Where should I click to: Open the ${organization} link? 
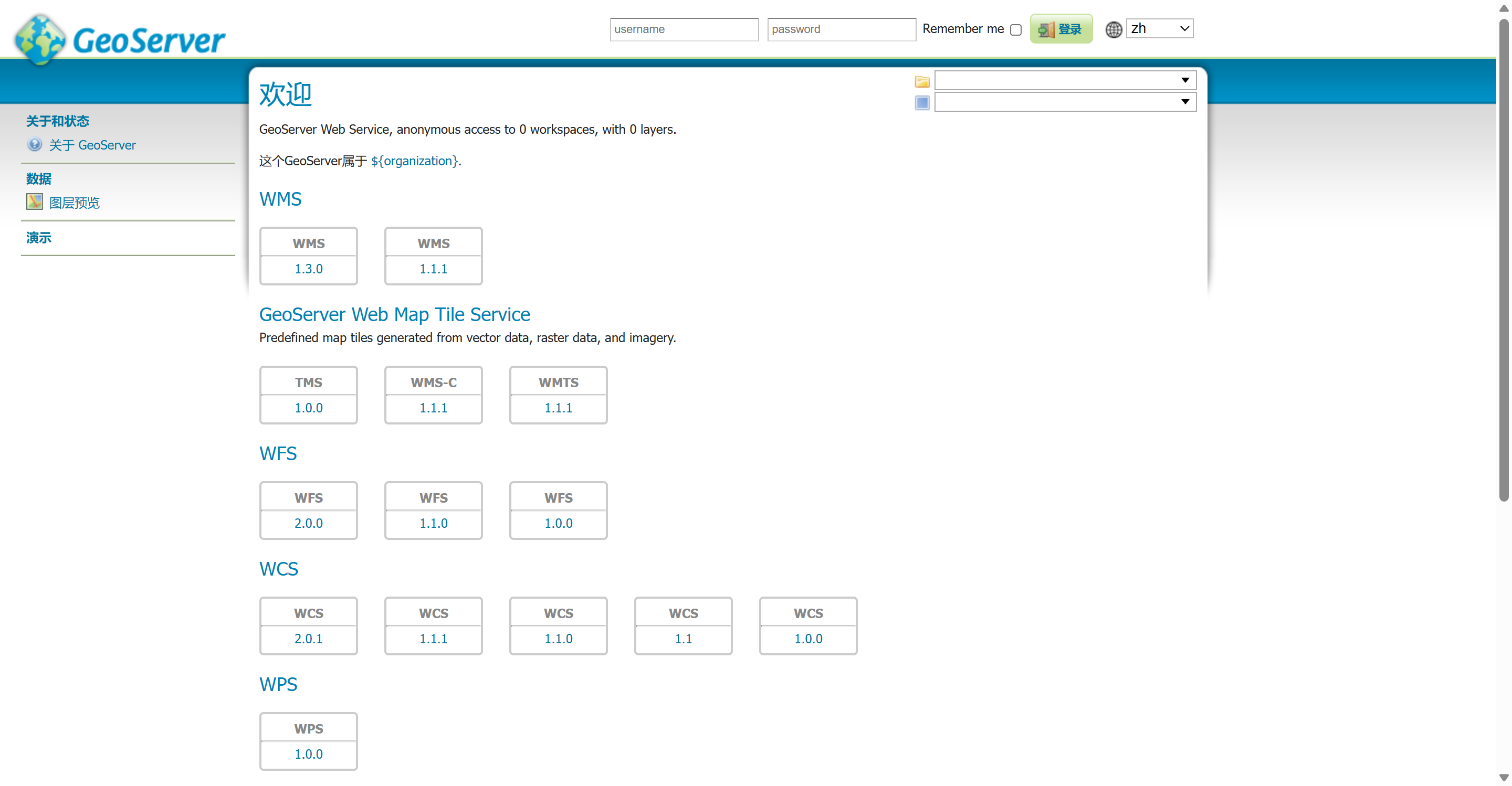[x=414, y=161]
